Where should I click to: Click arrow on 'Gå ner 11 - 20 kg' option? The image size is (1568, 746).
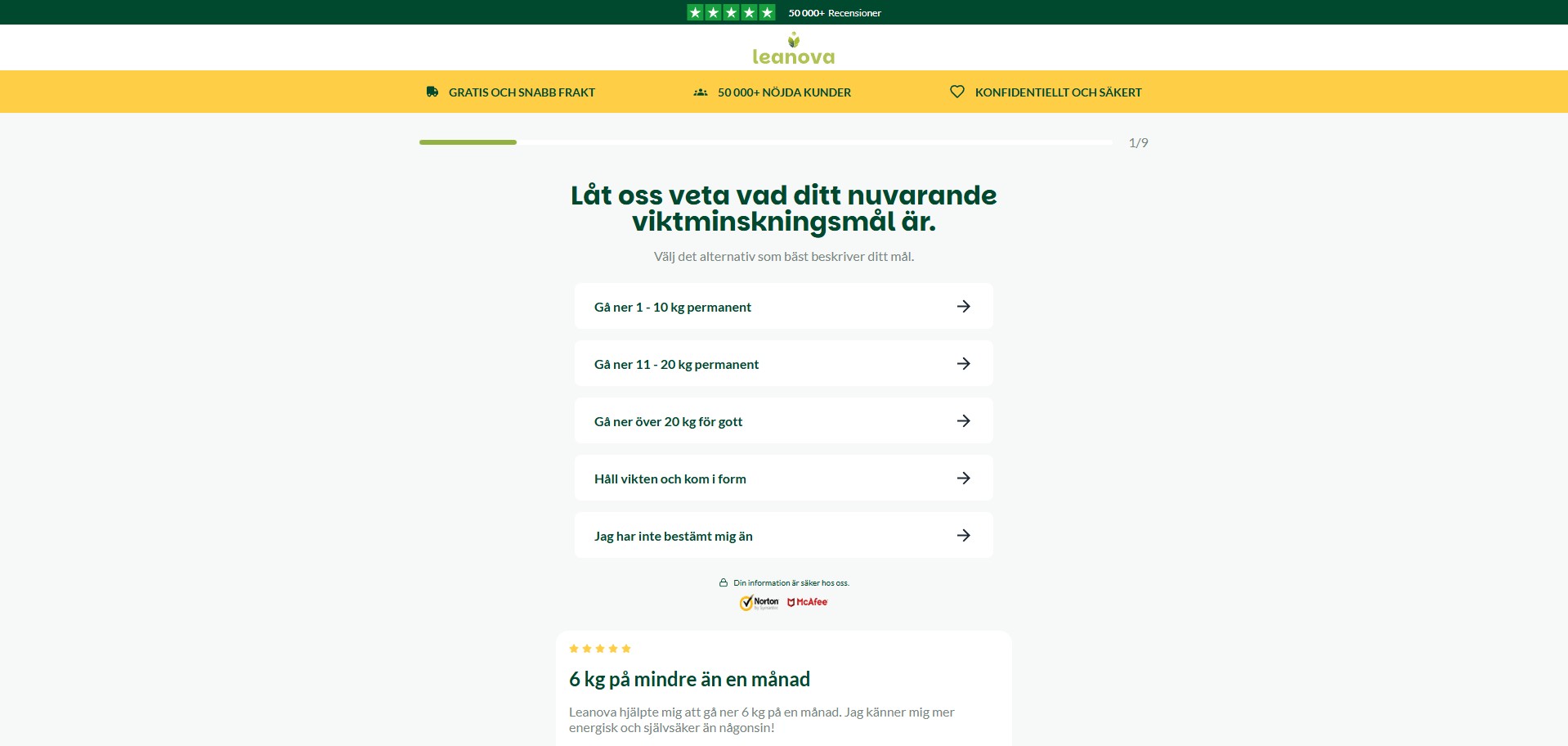[x=963, y=364]
